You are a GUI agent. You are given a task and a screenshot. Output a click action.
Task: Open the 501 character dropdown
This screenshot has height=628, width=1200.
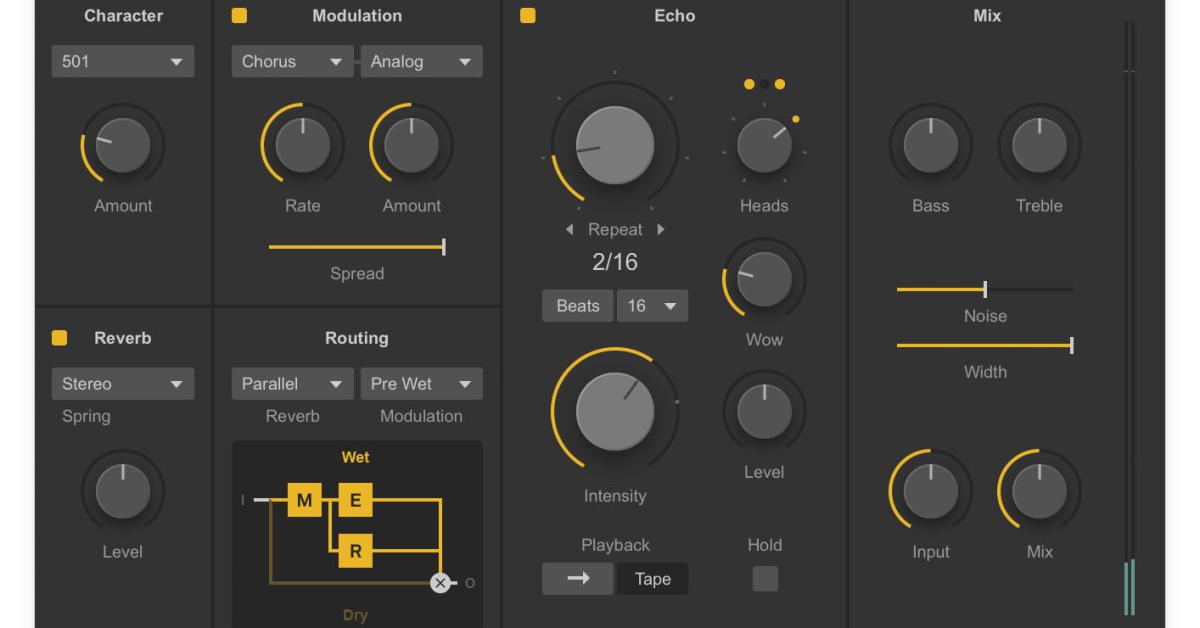click(x=122, y=61)
